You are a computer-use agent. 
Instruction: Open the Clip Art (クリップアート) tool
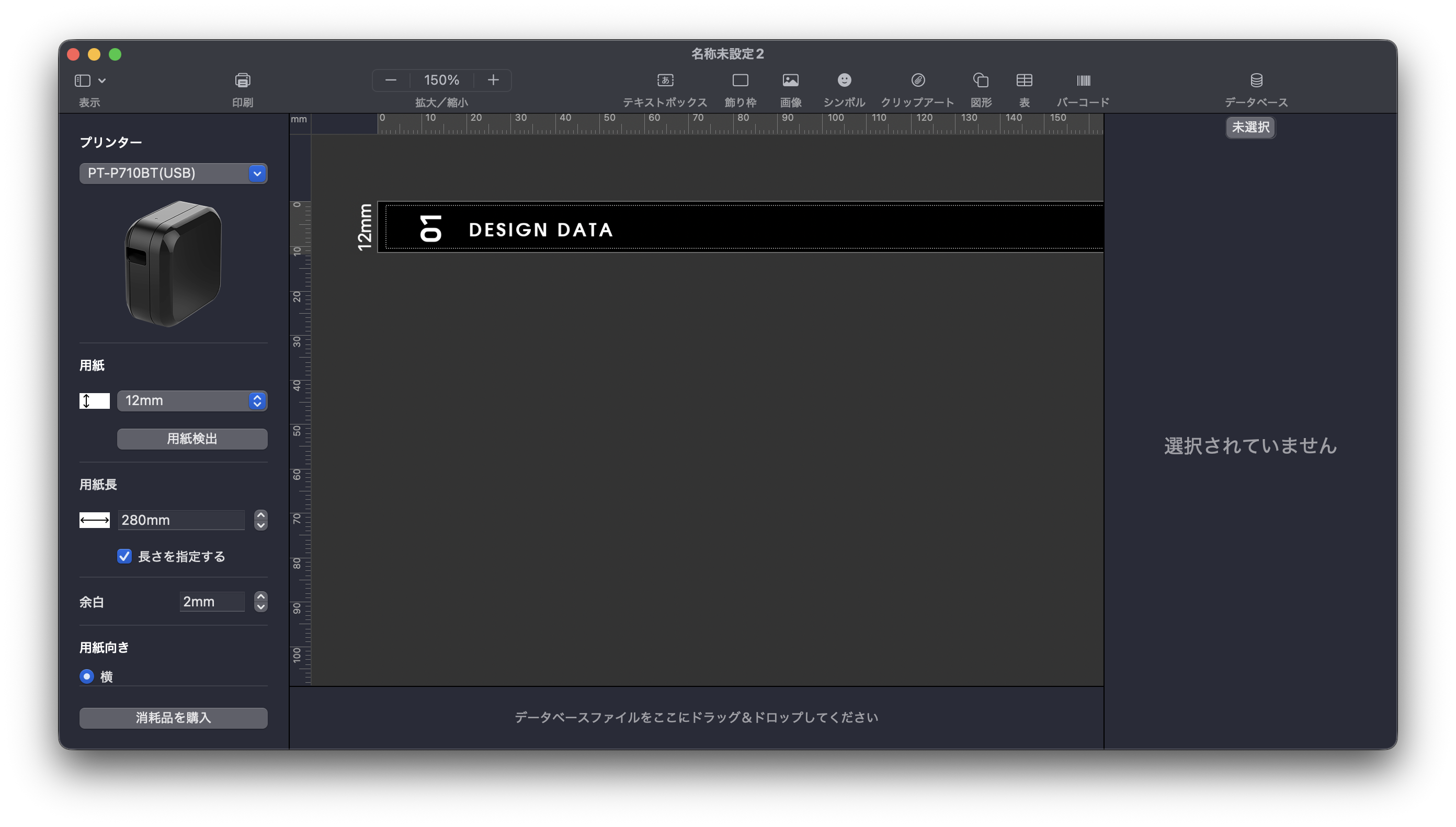(918, 81)
